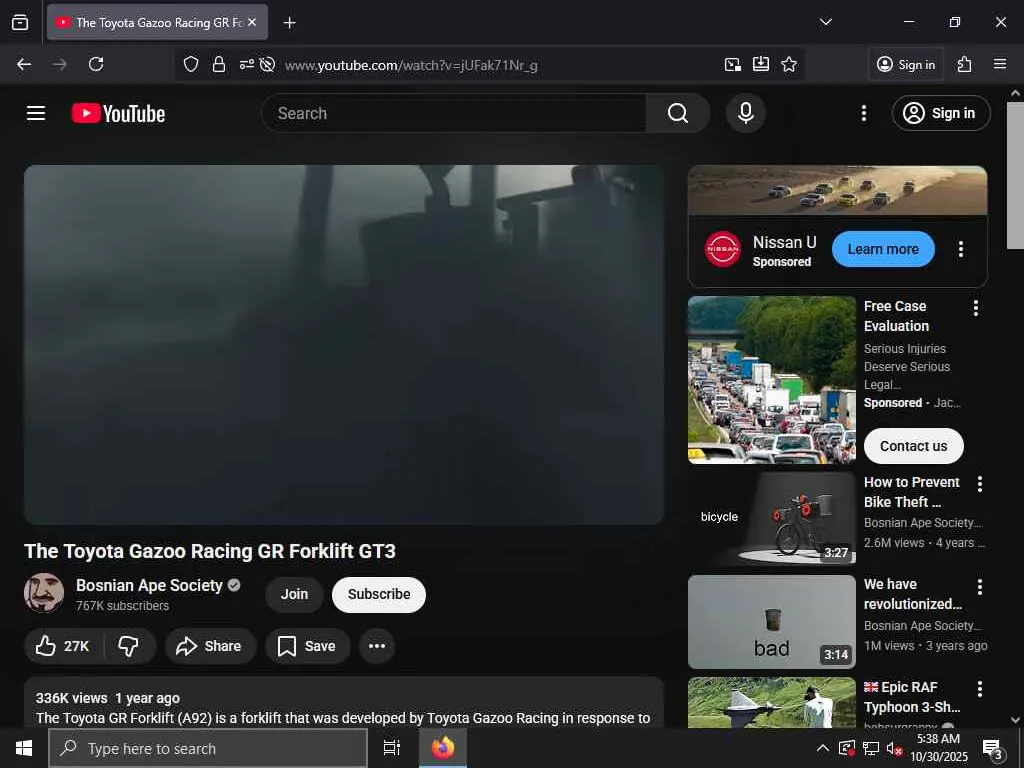The image size is (1024, 768).
Task: Click the Windows taskbar search box
Action: point(208,748)
